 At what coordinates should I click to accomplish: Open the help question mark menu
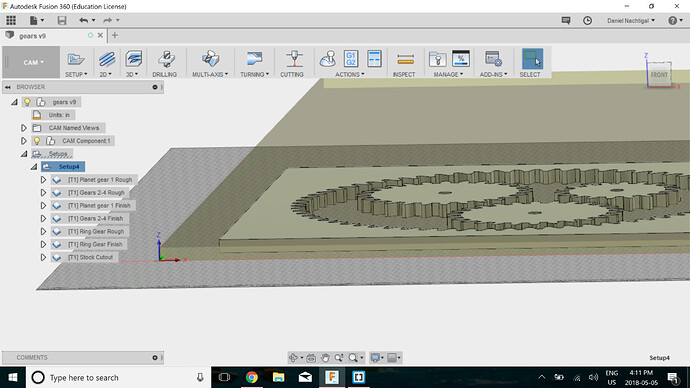[x=675, y=21]
